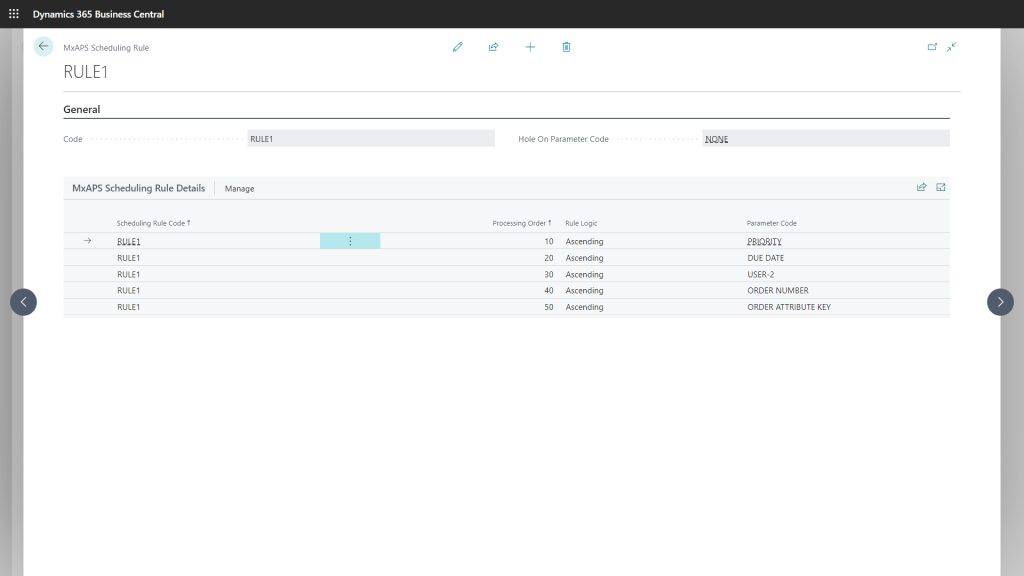The image size is (1024, 576).
Task: Sort by the Processing Order column header
Action: click(522, 222)
